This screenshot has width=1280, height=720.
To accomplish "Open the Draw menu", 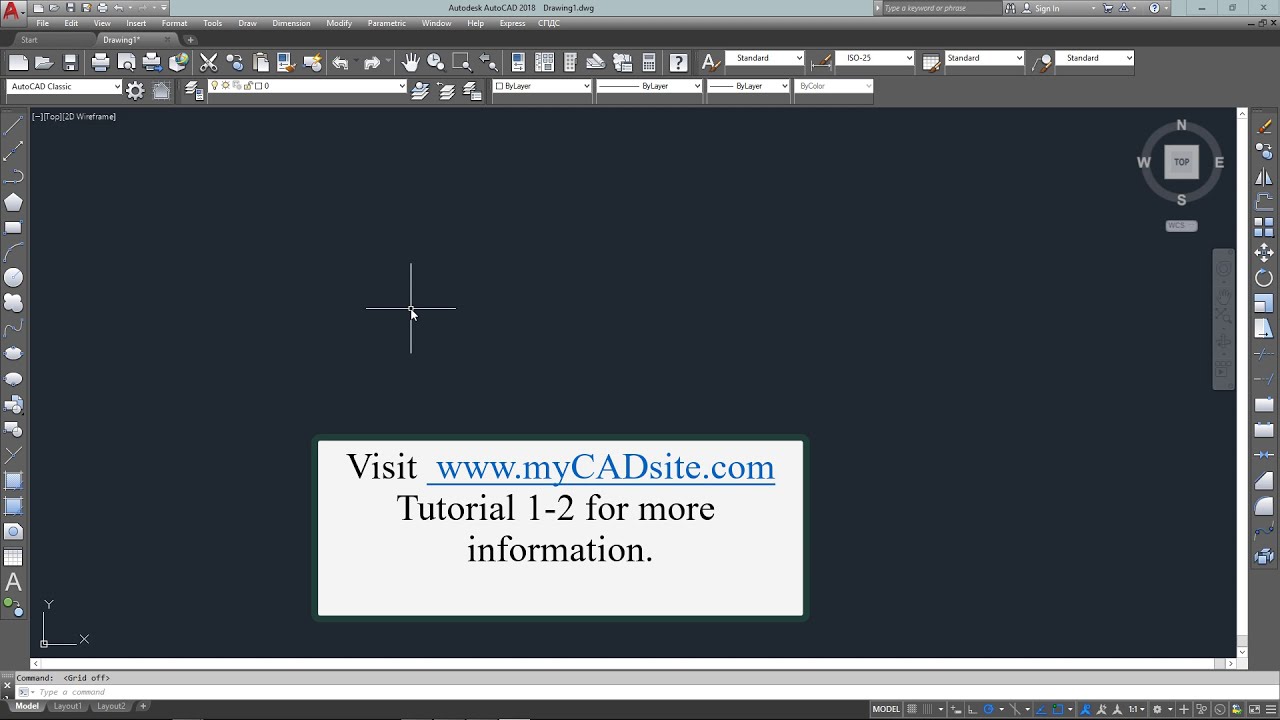I will [247, 23].
